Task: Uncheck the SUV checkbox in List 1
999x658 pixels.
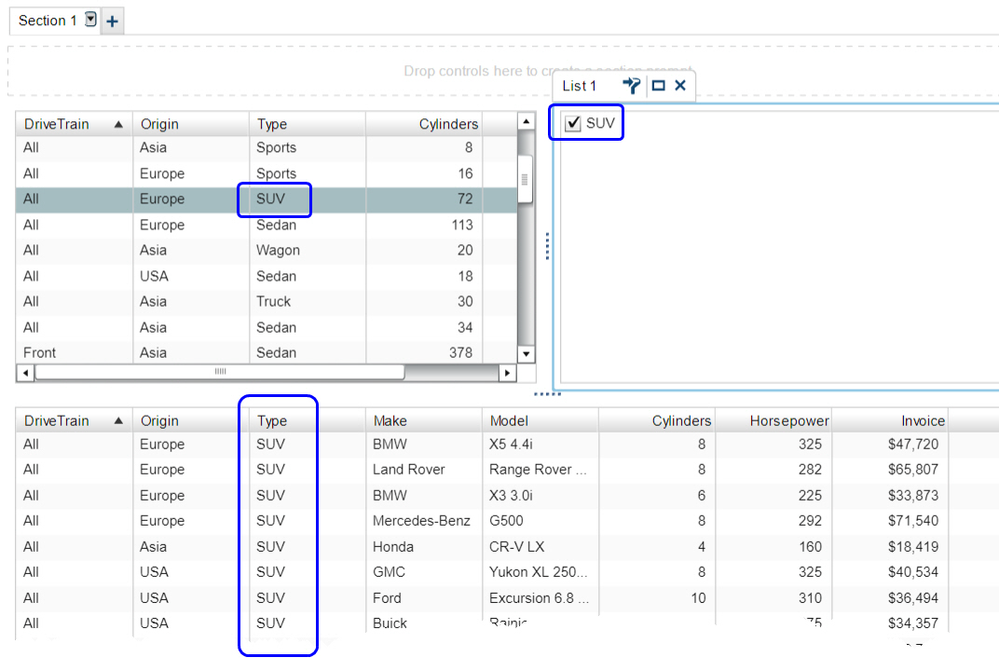Action: 573,123
